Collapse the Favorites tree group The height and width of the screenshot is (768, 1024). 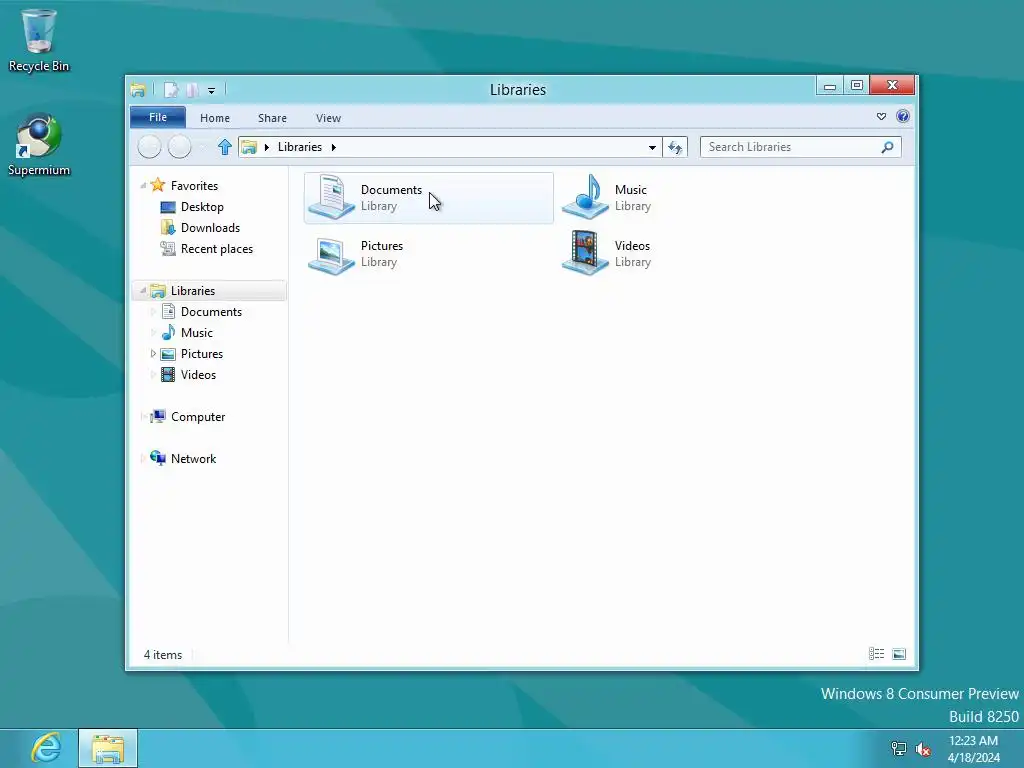143,186
